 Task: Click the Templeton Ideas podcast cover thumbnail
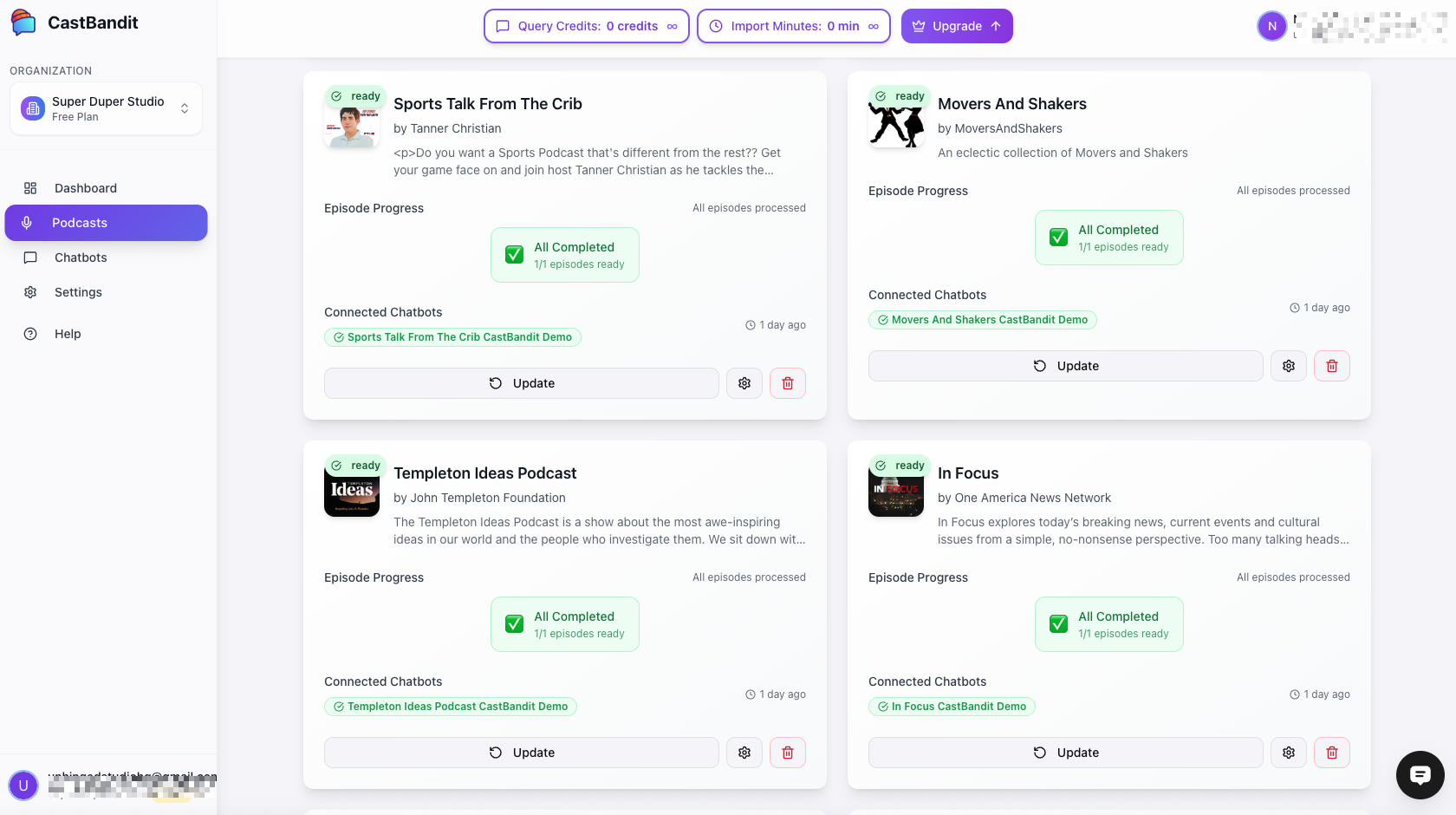click(352, 491)
